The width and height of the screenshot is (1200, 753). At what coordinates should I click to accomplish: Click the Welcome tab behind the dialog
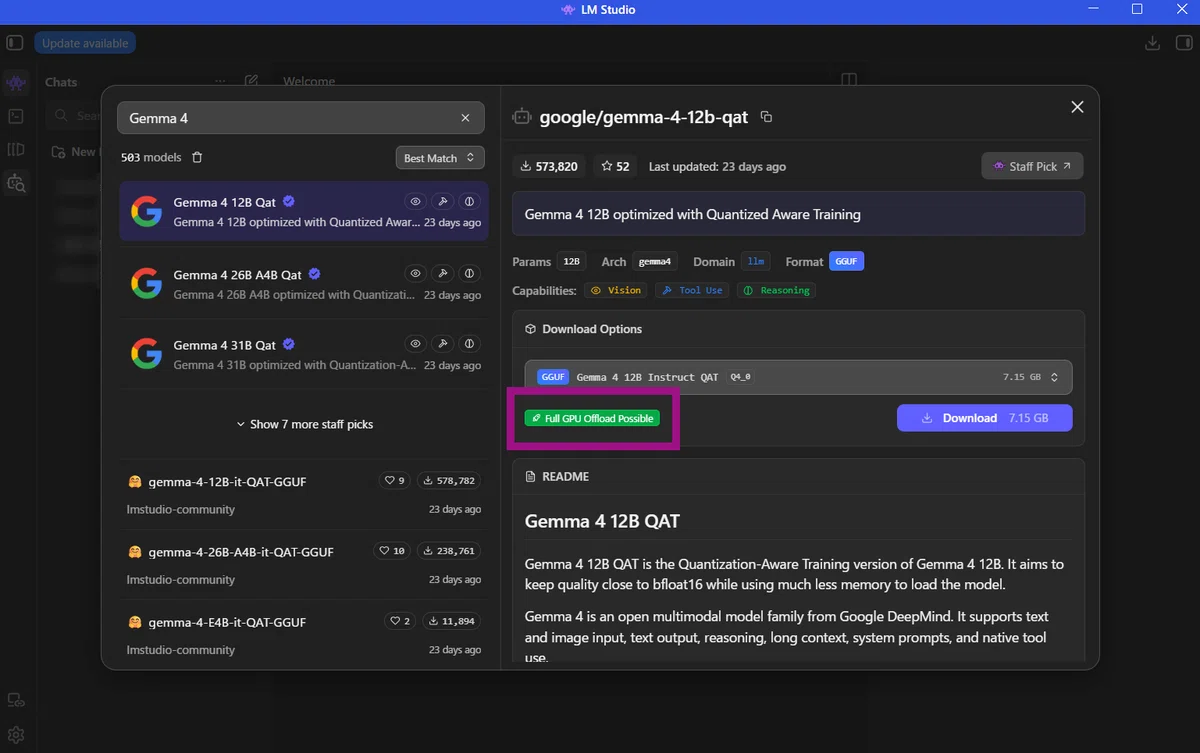click(x=309, y=81)
